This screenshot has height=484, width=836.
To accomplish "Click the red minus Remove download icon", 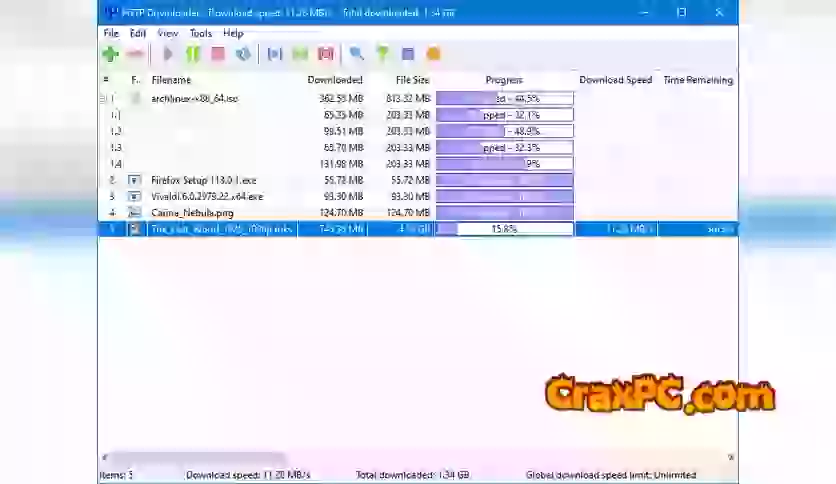I will pos(134,54).
